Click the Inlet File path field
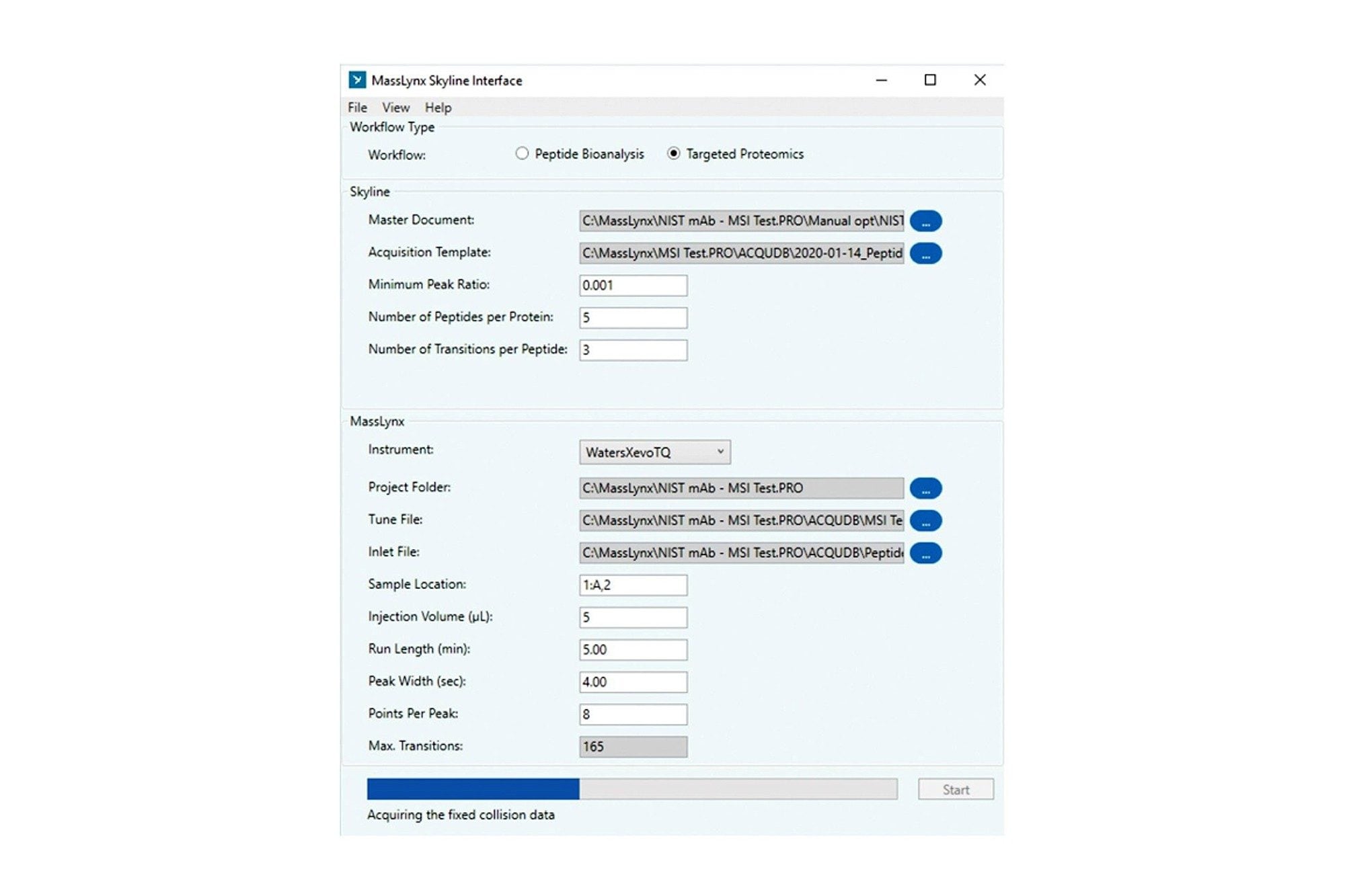This screenshot has height=896, width=1345. (742, 553)
